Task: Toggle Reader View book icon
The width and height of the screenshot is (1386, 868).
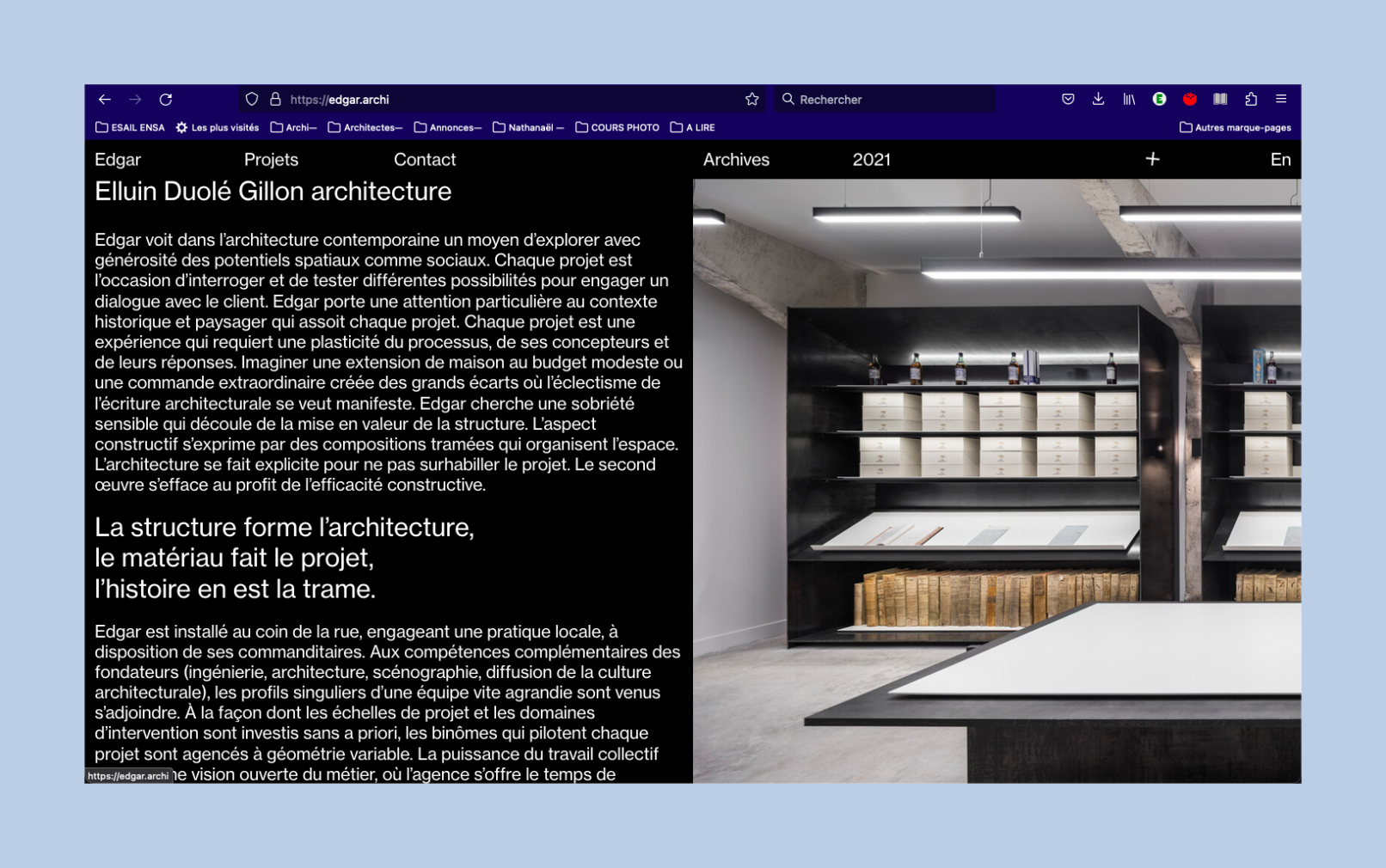Action: [x=1220, y=100]
